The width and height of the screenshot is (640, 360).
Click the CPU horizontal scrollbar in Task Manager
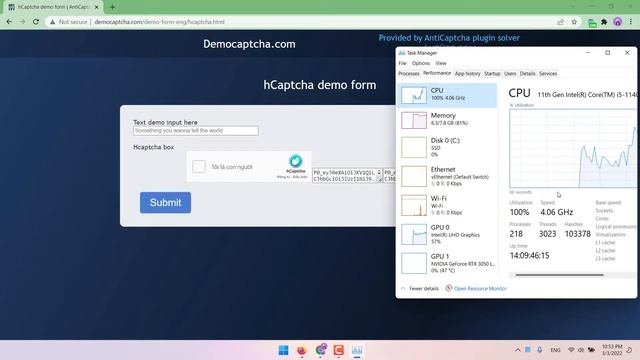coord(559,275)
